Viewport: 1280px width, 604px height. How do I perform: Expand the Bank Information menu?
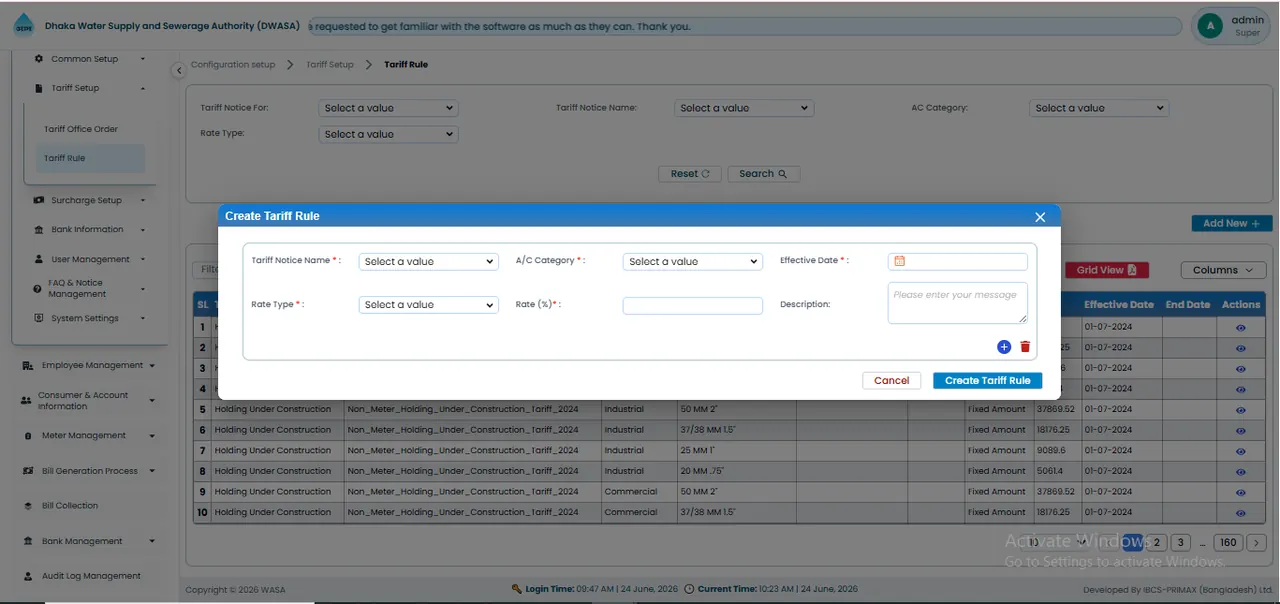tap(91, 230)
